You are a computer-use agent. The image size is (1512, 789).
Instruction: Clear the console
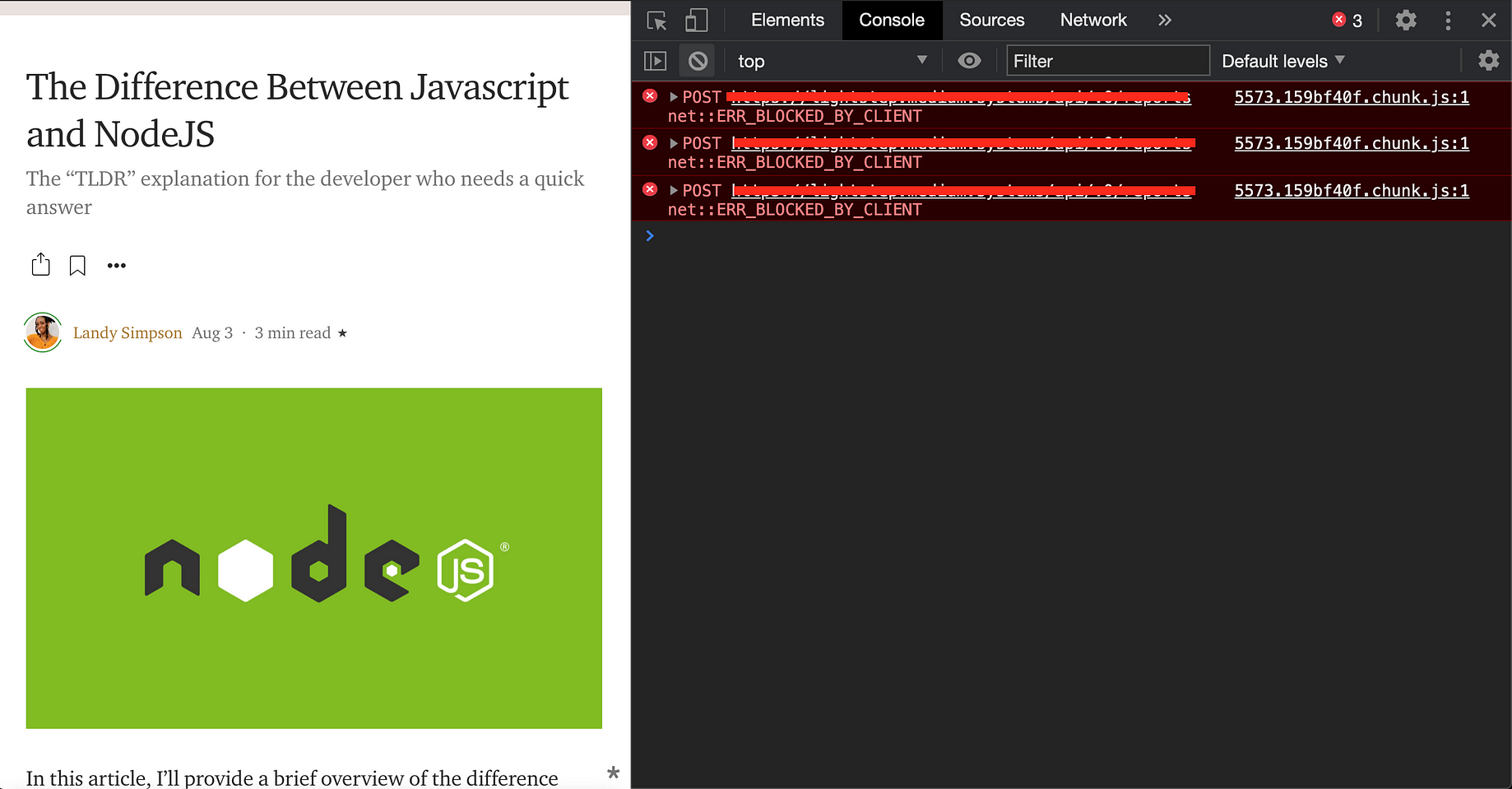coord(698,61)
